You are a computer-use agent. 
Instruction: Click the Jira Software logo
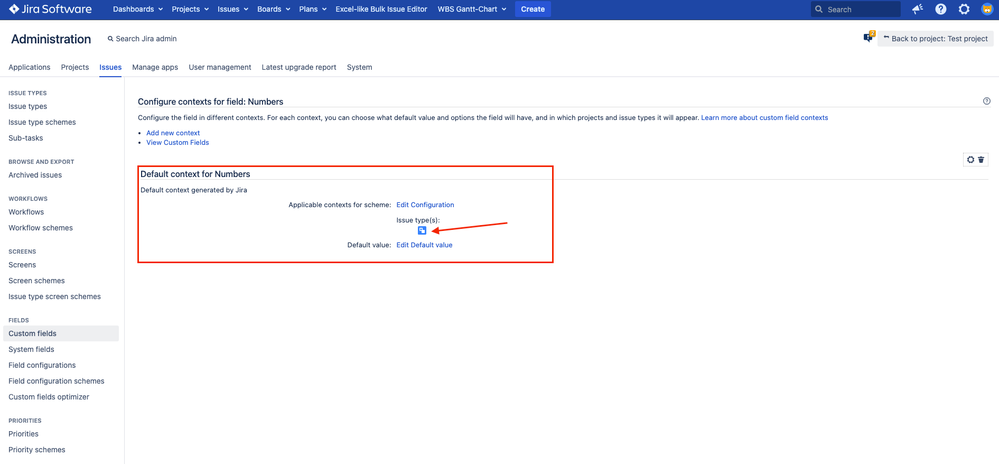click(x=50, y=9)
